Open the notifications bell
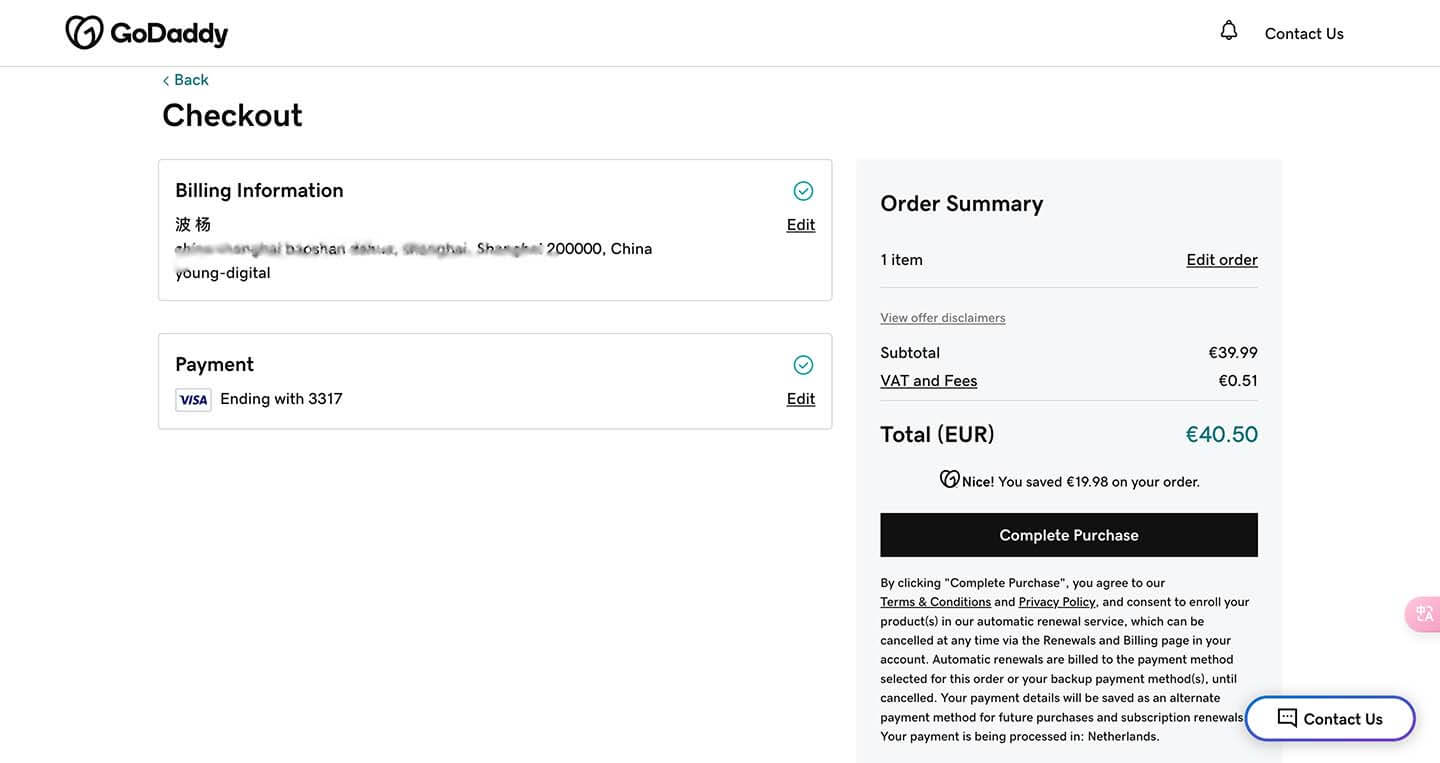Image resolution: width=1440 pixels, height=763 pixels. 1229,31
